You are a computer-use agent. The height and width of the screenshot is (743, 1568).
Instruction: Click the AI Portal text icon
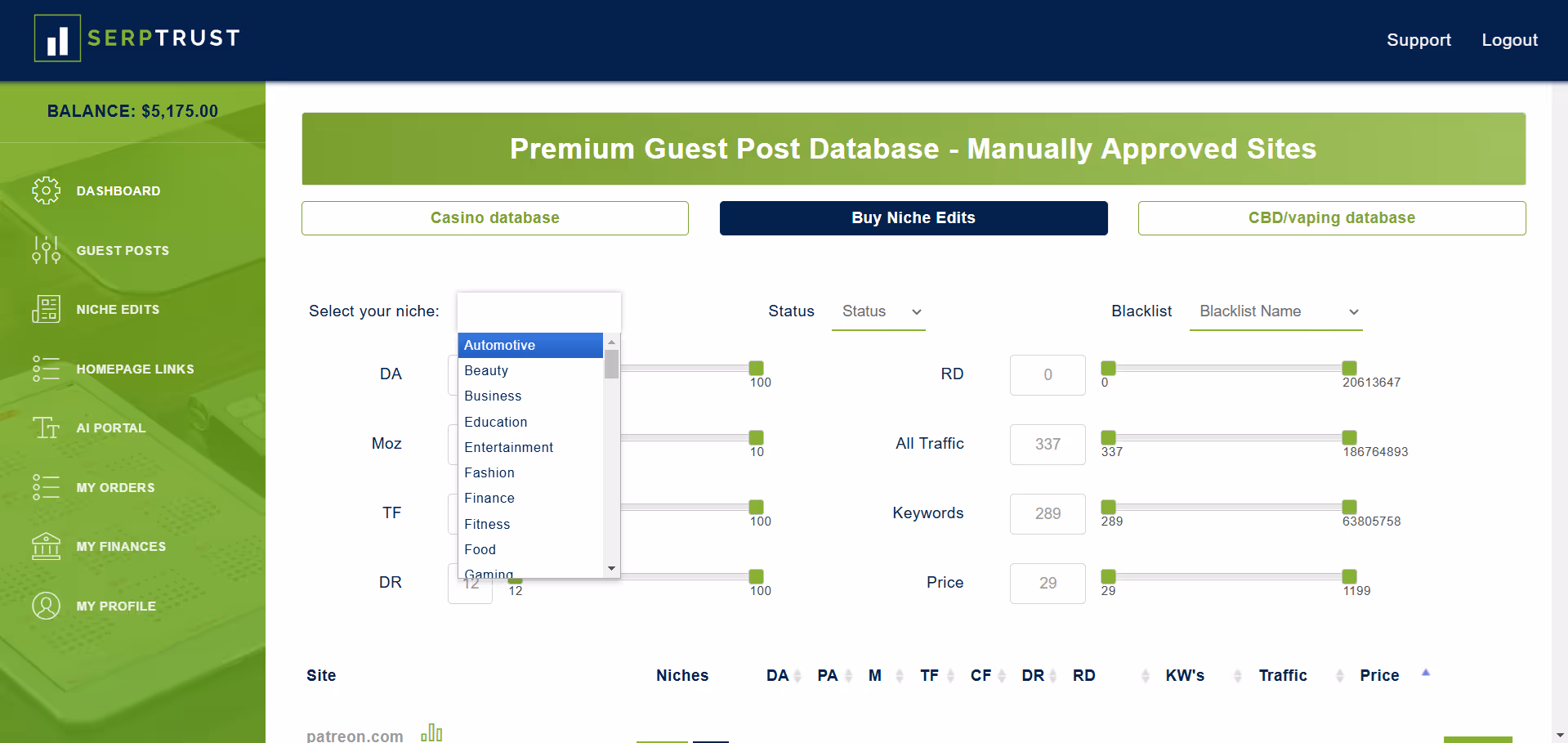(46, 427)
